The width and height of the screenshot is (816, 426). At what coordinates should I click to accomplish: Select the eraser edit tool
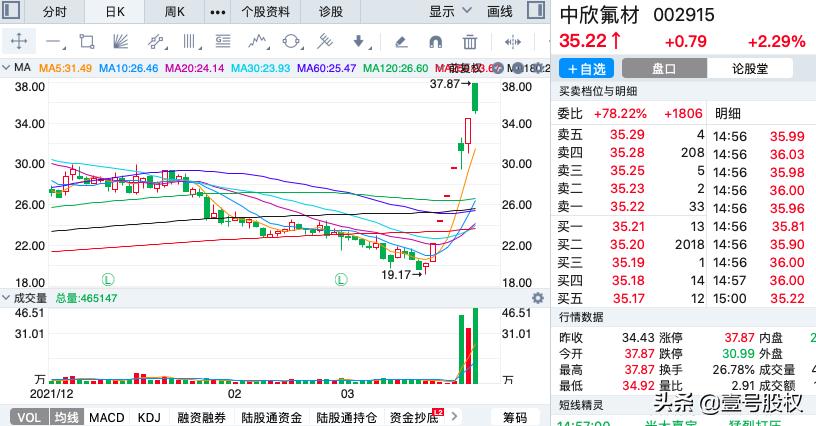[x=401, y=42]
